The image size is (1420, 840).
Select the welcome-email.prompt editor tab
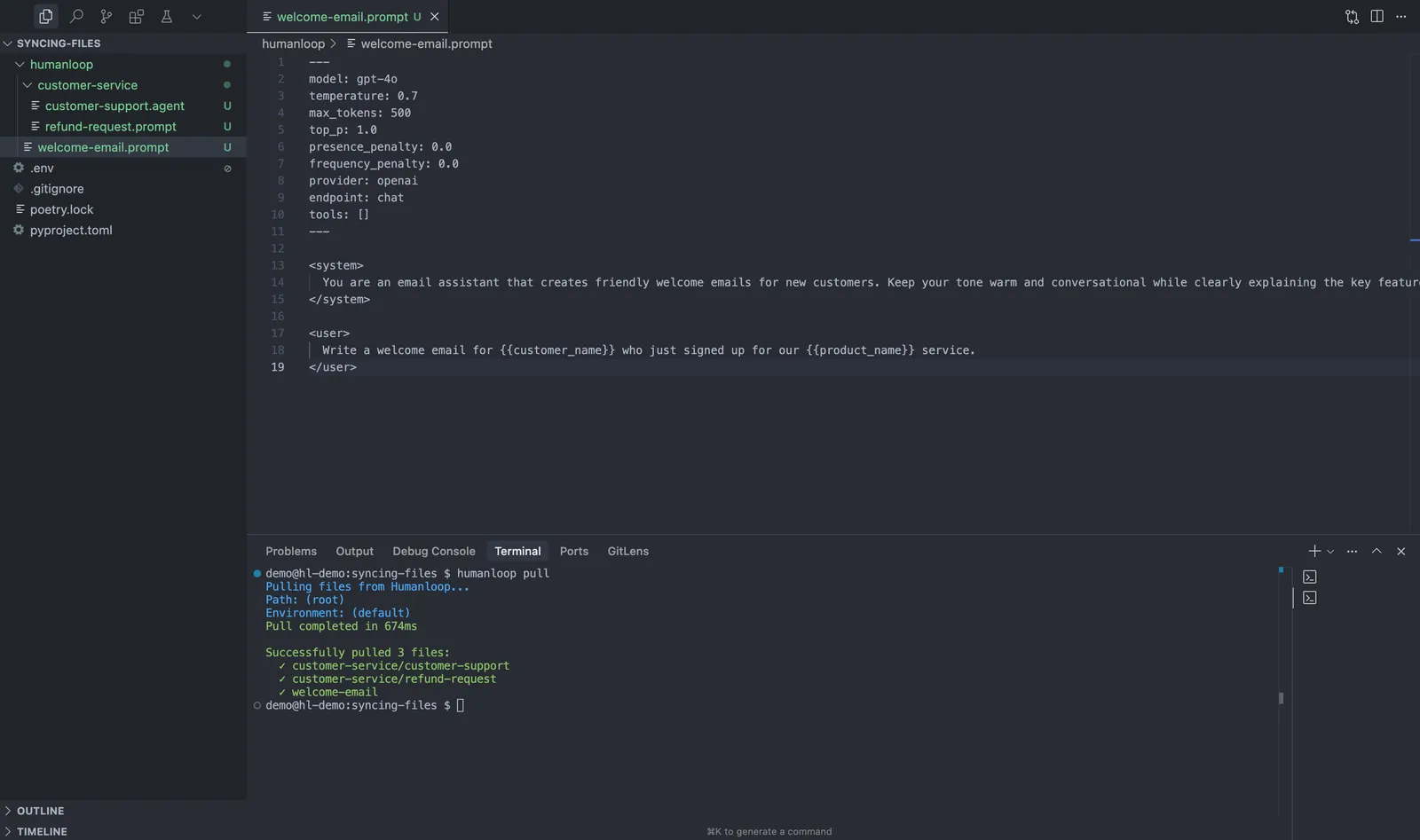(347, 17)
